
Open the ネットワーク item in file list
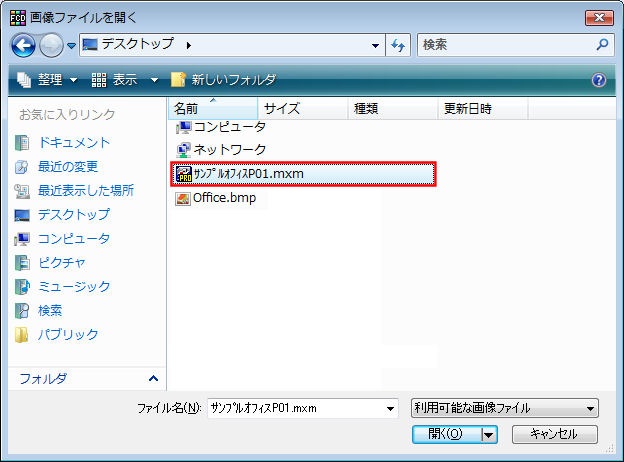pos(229,150)
